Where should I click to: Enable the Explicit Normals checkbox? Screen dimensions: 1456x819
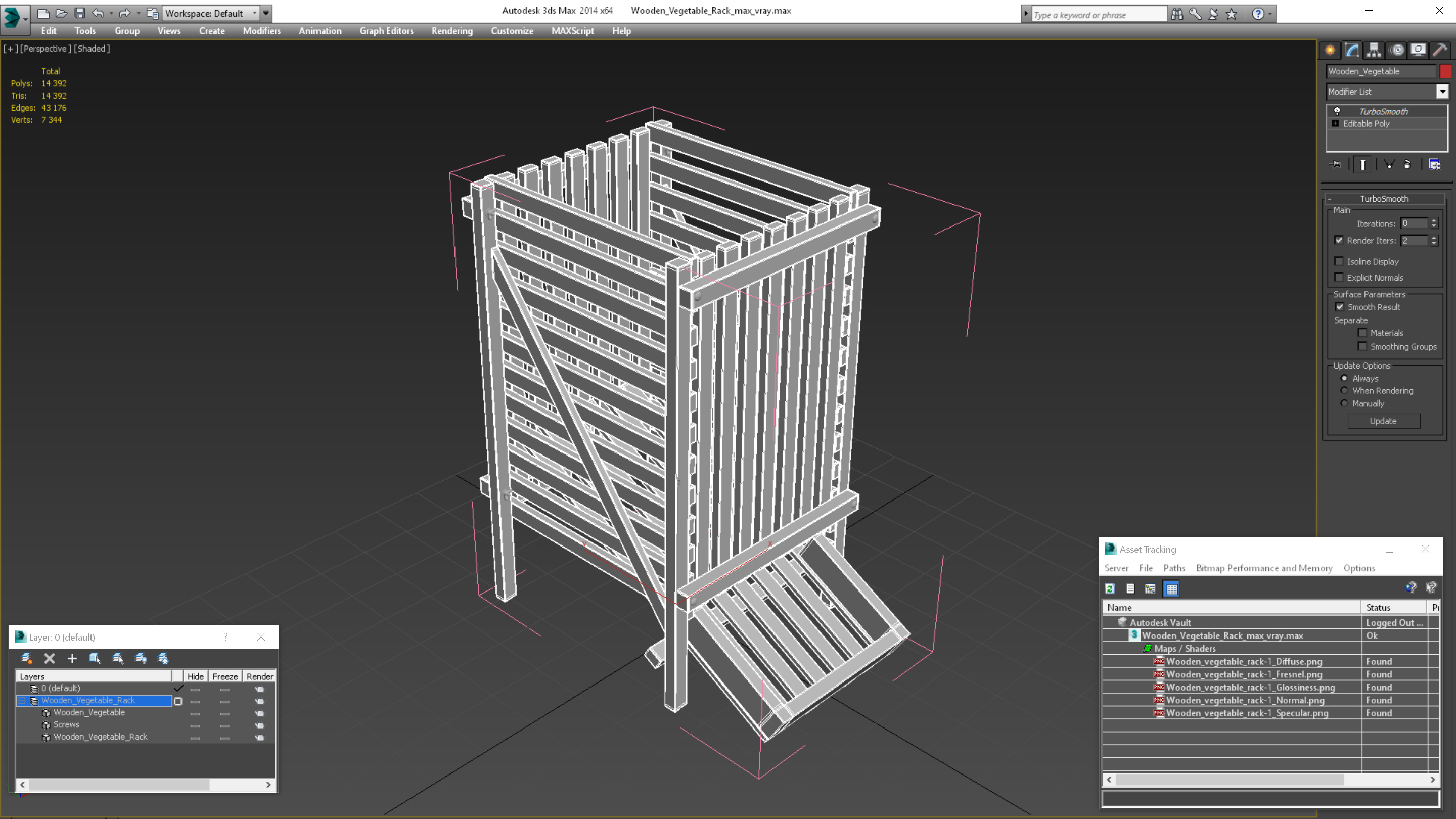[1339, 277]
